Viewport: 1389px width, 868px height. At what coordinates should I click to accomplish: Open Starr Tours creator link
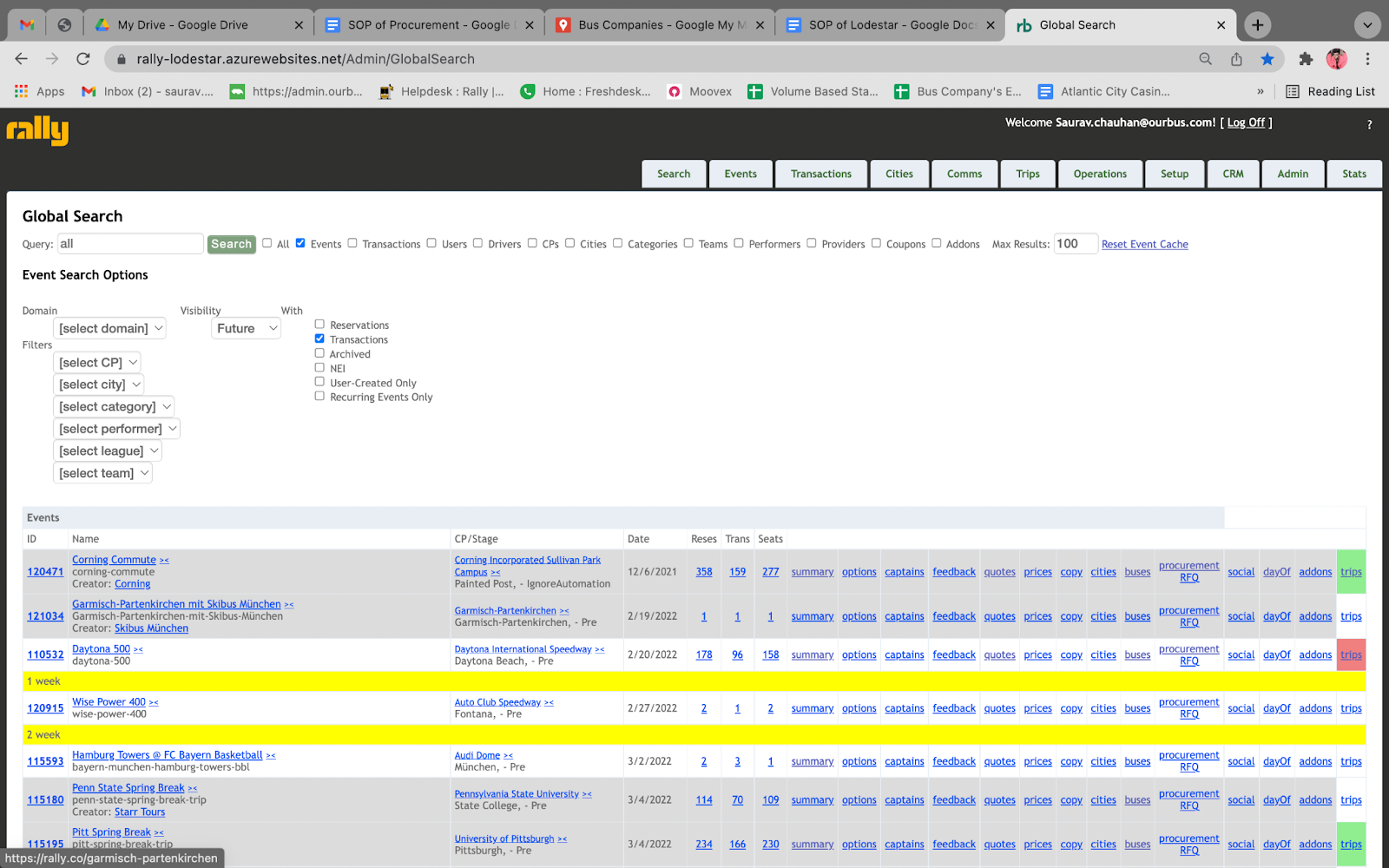[x=140, y=812]
